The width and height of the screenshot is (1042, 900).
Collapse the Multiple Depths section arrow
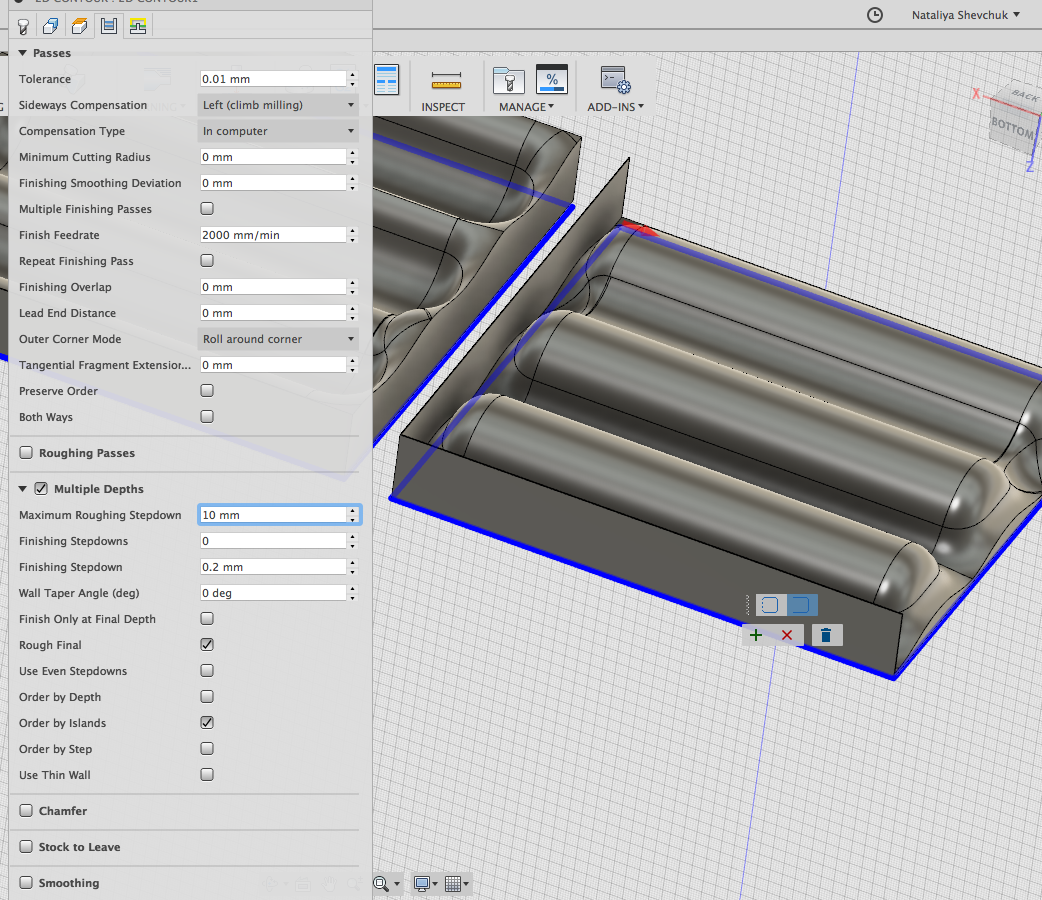pyautogui.click(x=23, y=489)
